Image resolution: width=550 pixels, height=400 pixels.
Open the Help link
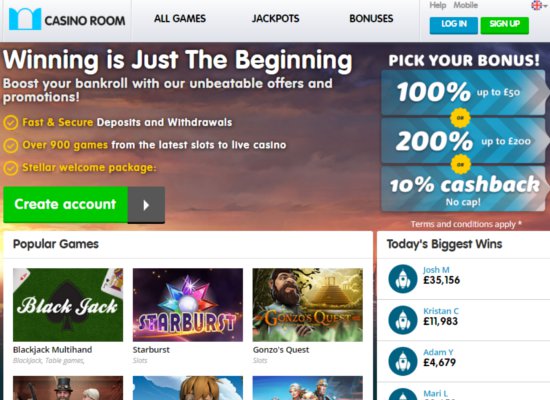coord(437,5)
